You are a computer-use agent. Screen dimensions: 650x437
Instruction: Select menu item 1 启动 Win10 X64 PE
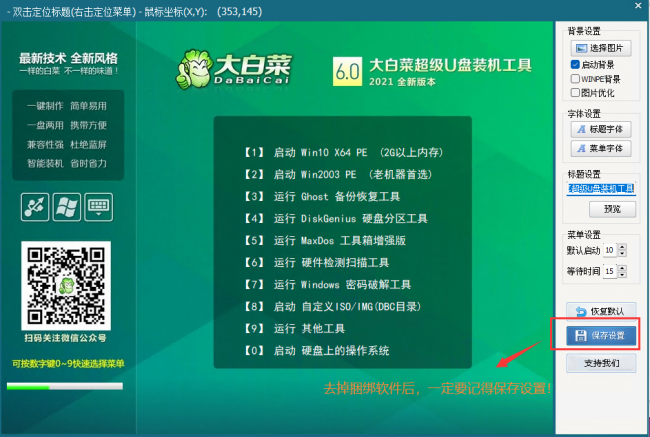click(x=343, y=153)
